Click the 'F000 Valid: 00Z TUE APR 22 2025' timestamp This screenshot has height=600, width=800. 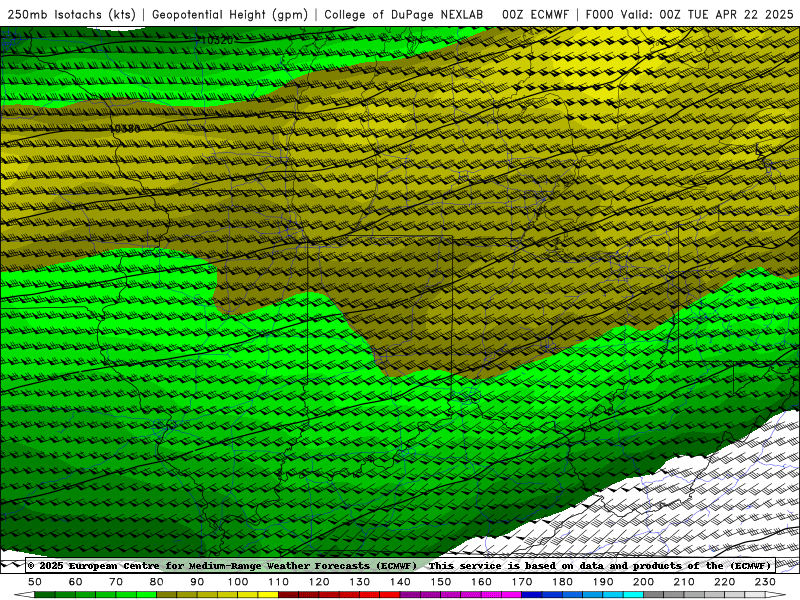point(689,14)
